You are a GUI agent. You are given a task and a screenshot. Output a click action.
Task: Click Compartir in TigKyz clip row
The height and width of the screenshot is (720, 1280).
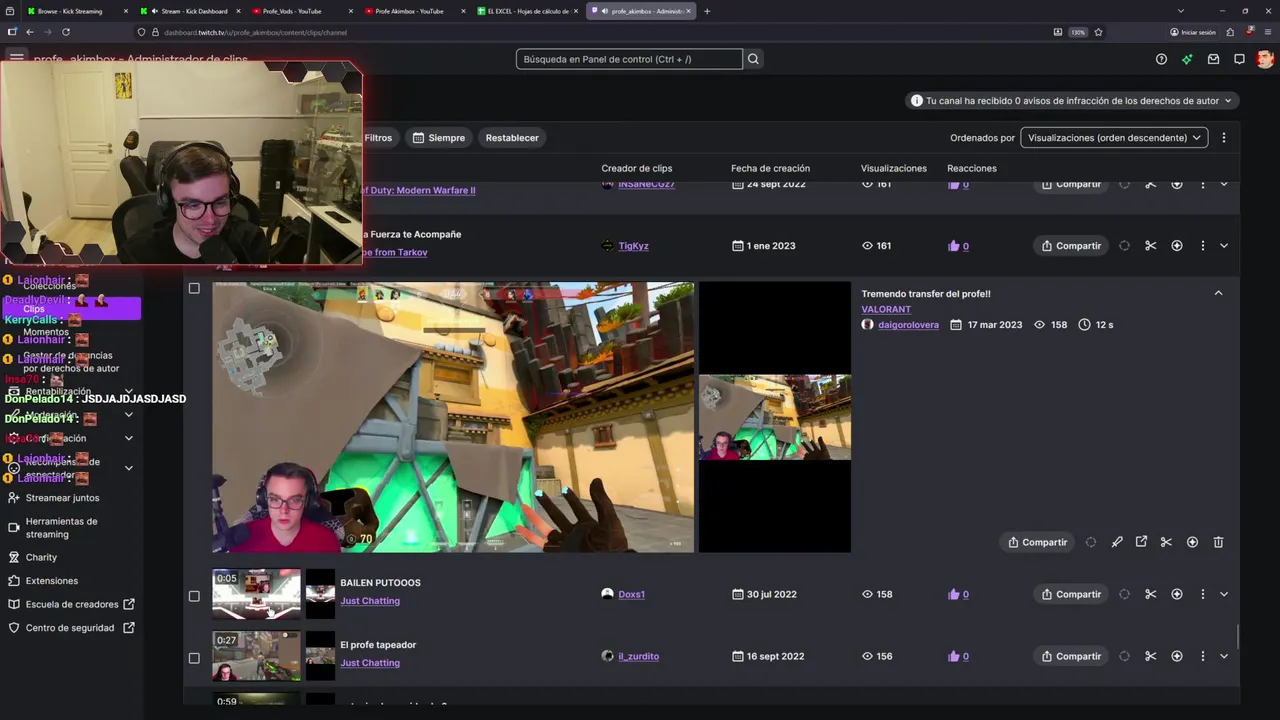pyautogui.click(x=1071, y=246)
